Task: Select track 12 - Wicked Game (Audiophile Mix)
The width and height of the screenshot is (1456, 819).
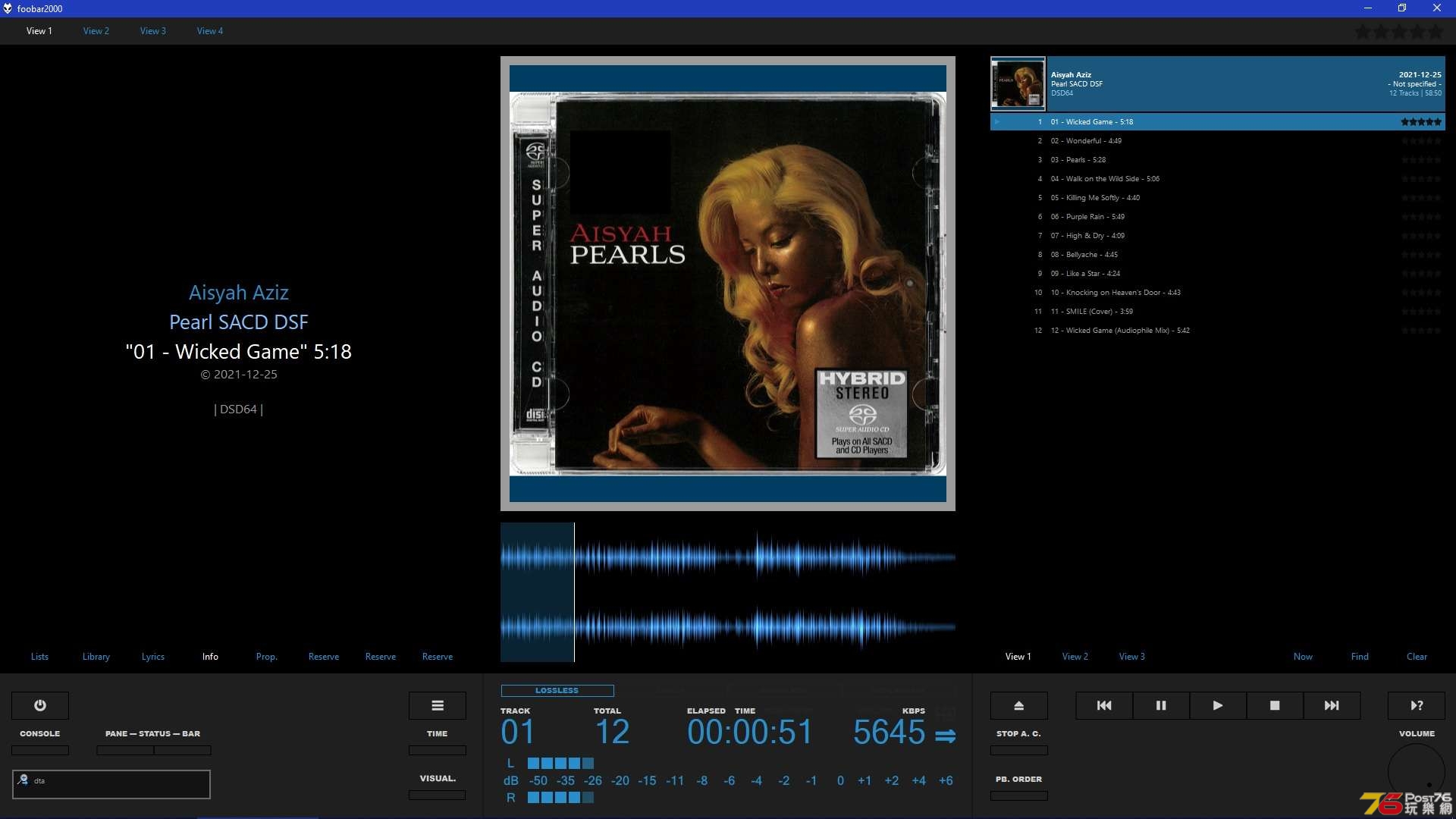Action: click(1218, 331)
